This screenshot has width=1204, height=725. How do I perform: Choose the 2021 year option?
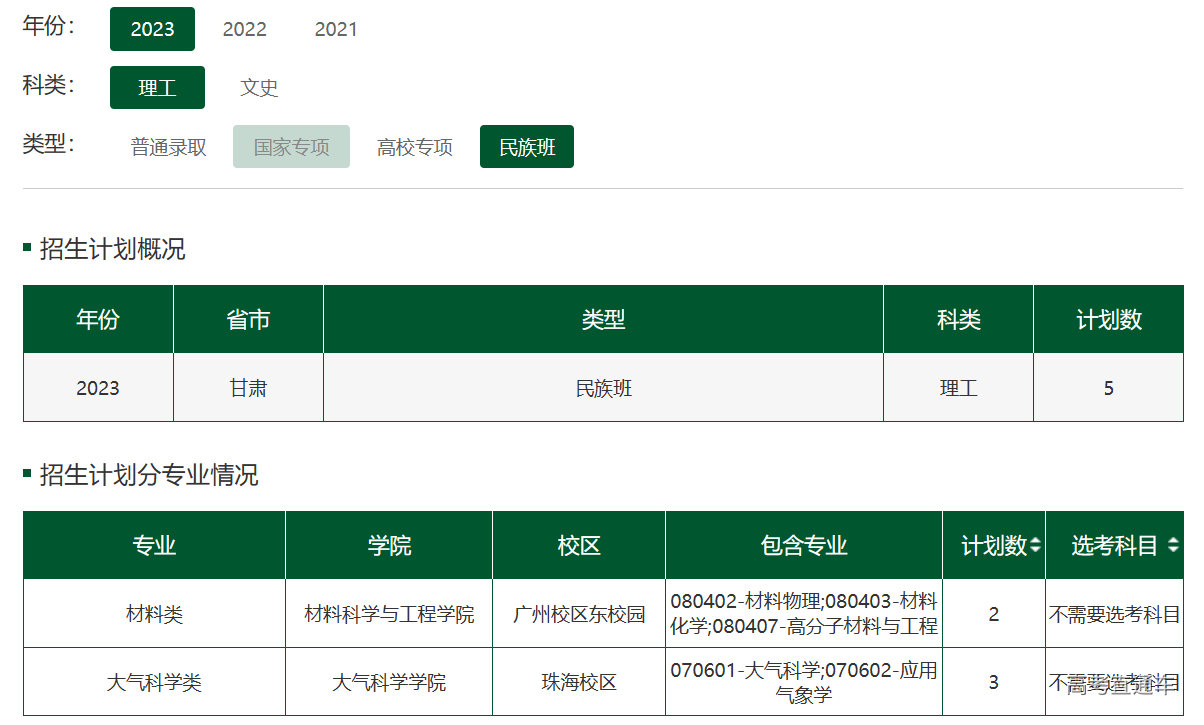point(336,29)
